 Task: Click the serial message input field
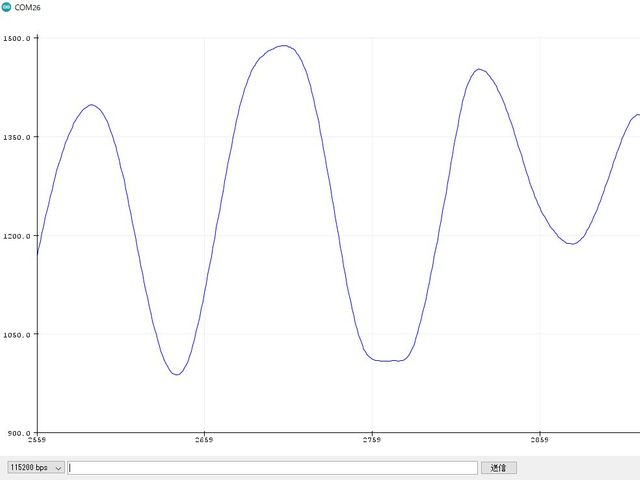click(272, 467)
